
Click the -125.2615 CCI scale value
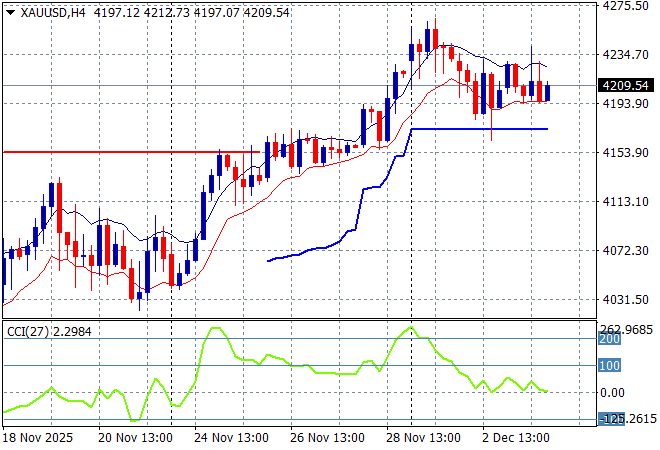(x=628, y=419)
